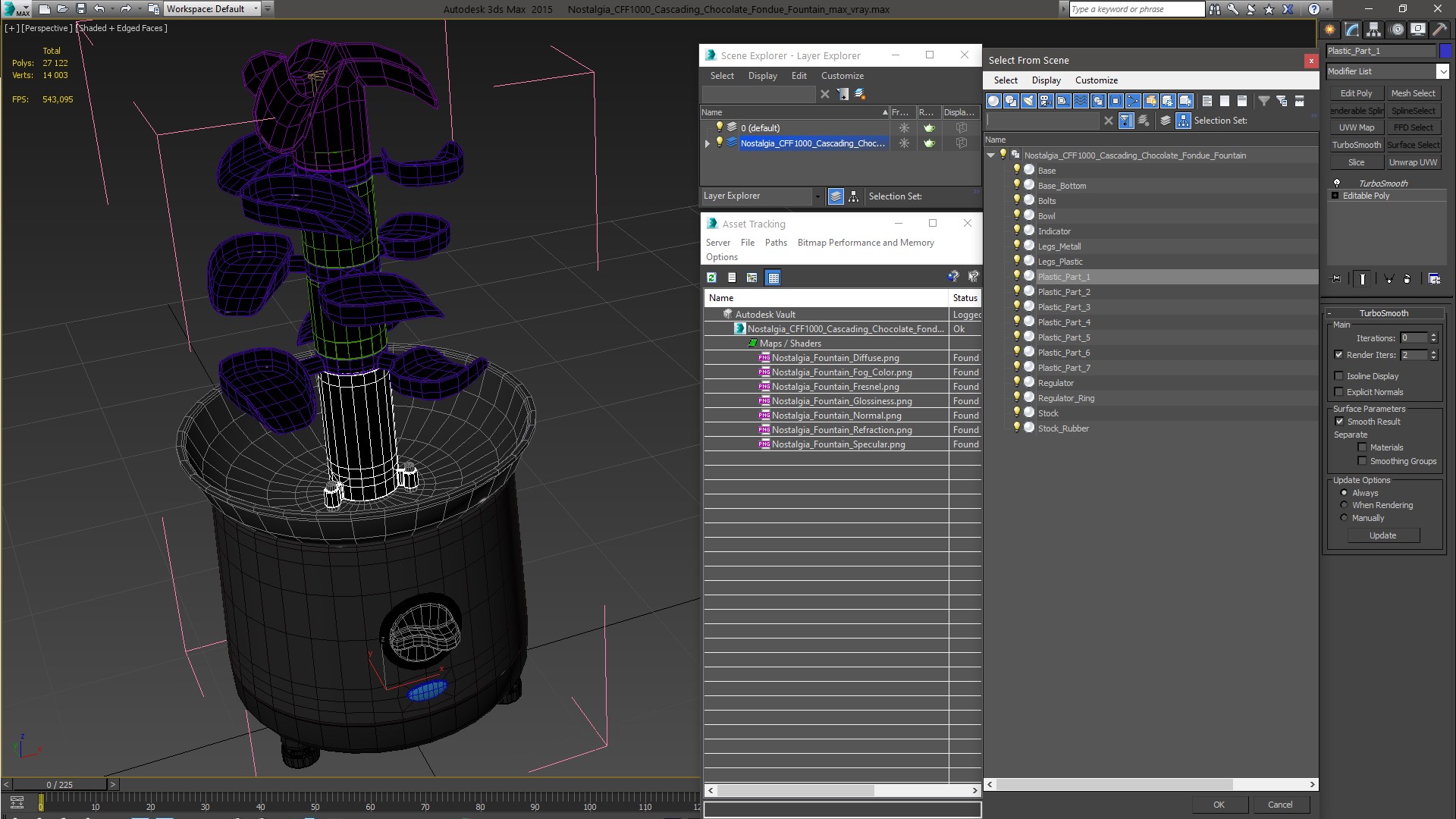Screen dimensions: 1456x819
Task: Toggle Display Lights filter in Select From Scene
Action: pyautogui.click(x=1028, y=101)
